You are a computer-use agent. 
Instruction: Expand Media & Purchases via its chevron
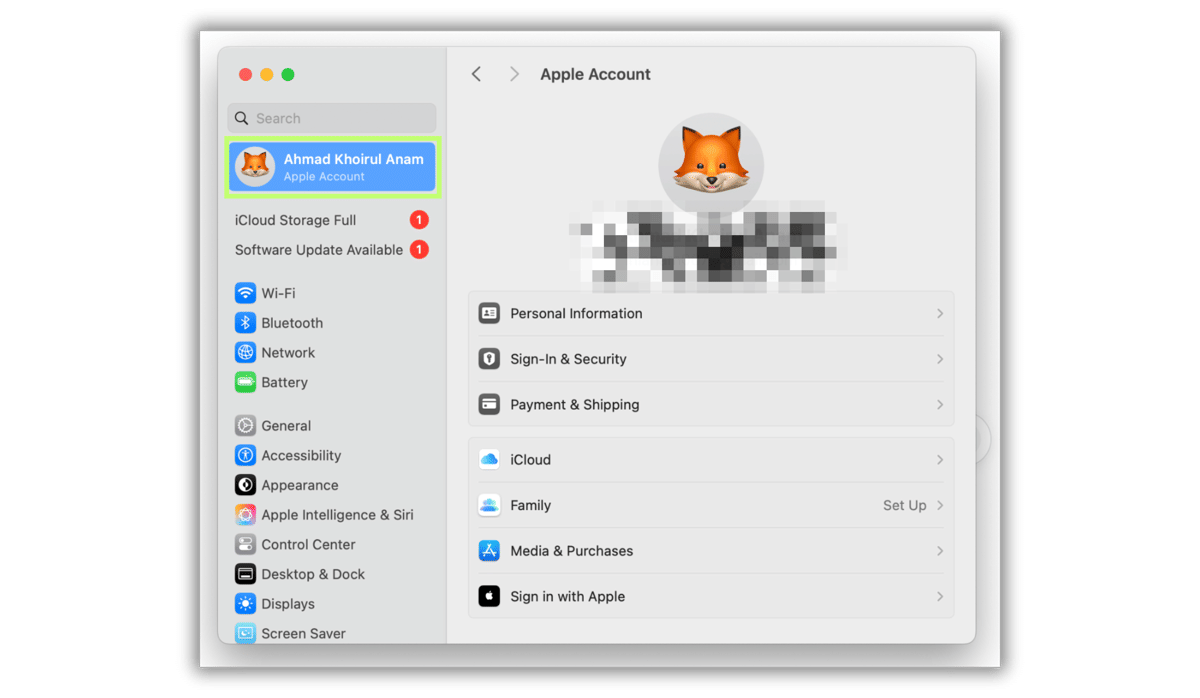click(x=940, y=551)
